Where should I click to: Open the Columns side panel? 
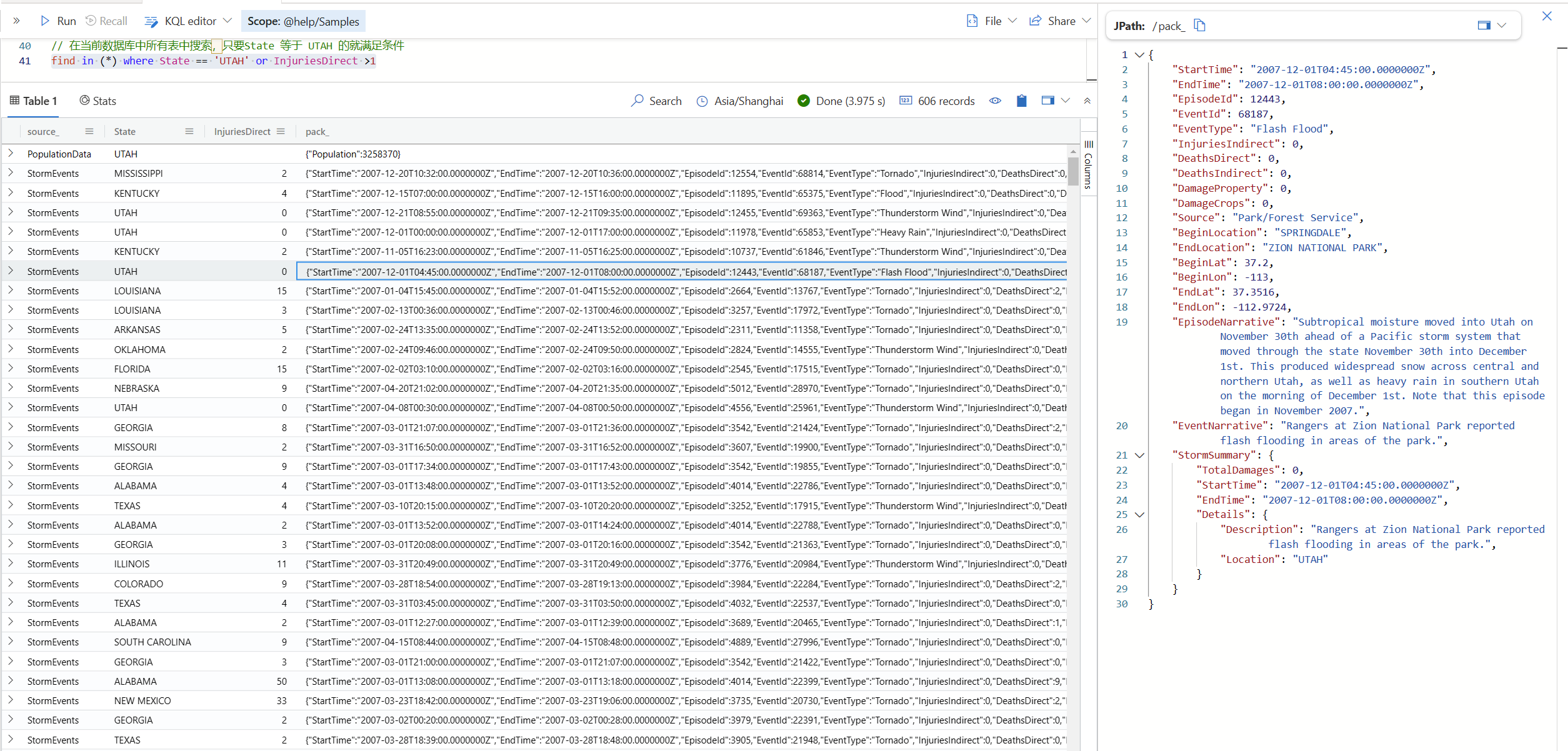click(x=1088, y=166)
